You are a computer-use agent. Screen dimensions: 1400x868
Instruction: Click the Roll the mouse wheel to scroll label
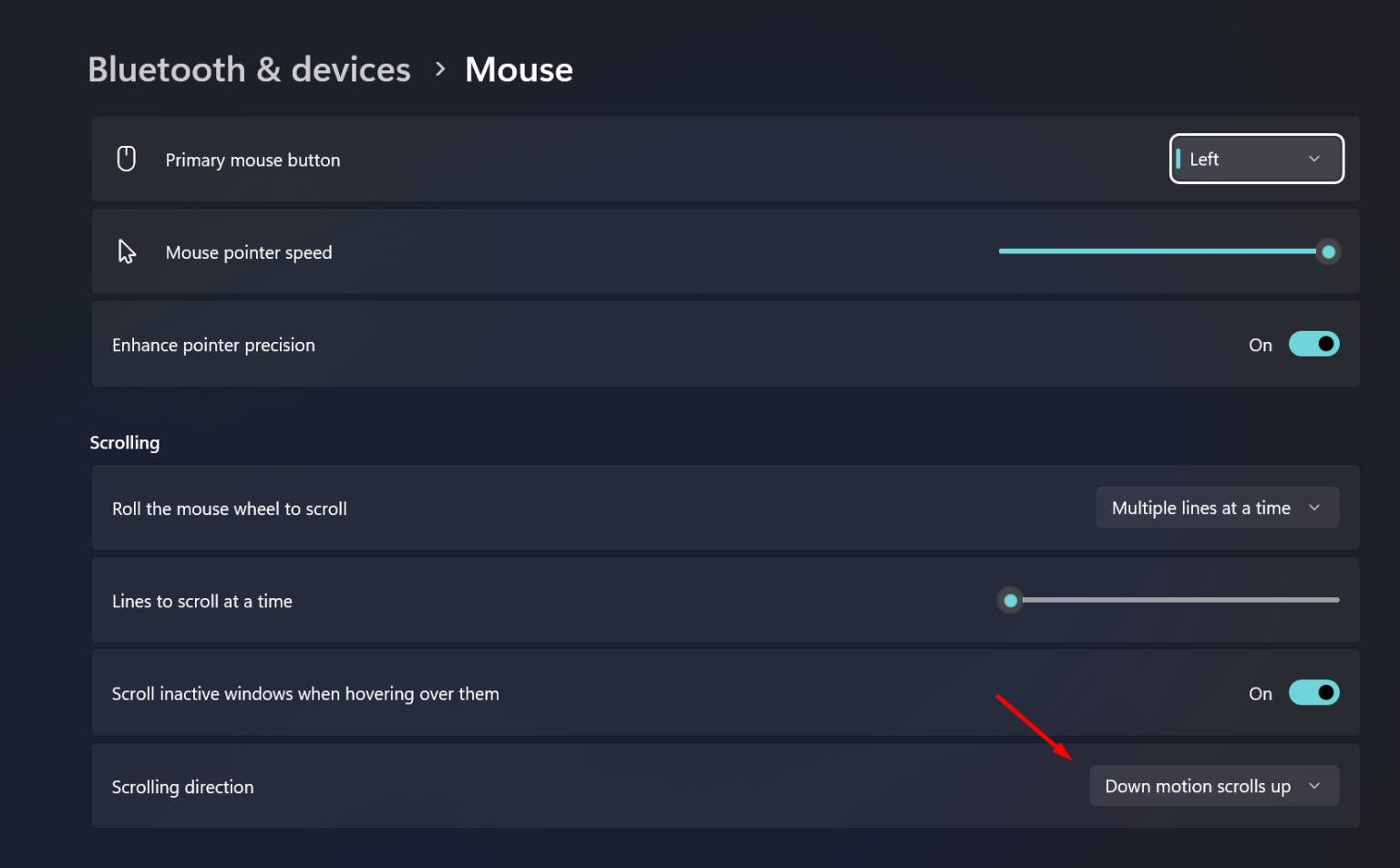pyautogui.click(x=230, y=509)
